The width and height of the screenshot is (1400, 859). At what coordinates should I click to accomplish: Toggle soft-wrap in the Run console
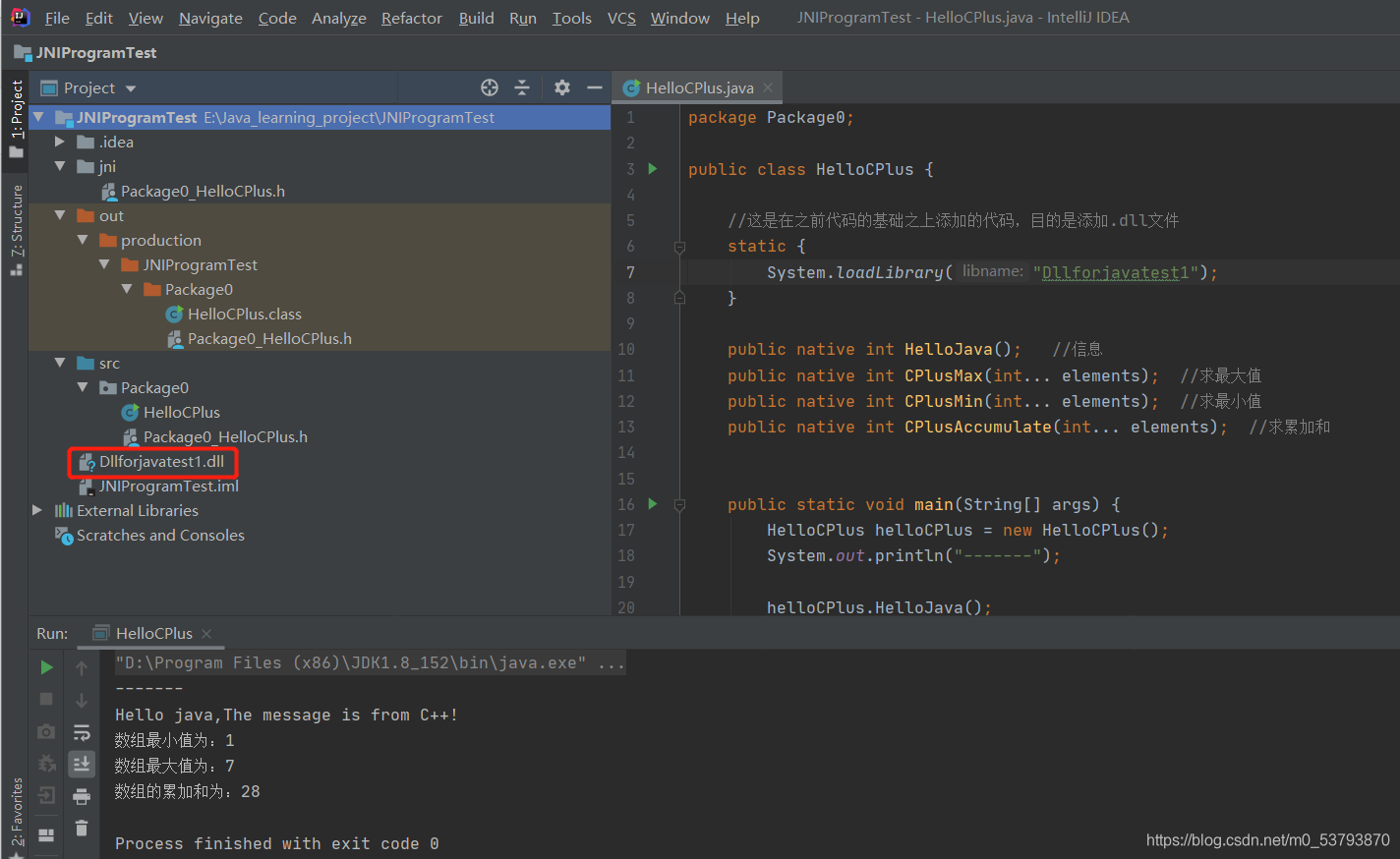82,731
